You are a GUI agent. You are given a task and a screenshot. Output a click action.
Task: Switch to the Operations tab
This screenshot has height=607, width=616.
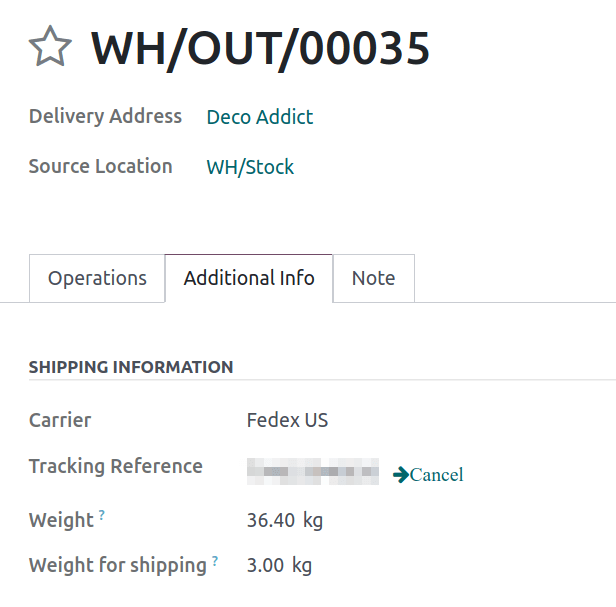tap(97, 278)
